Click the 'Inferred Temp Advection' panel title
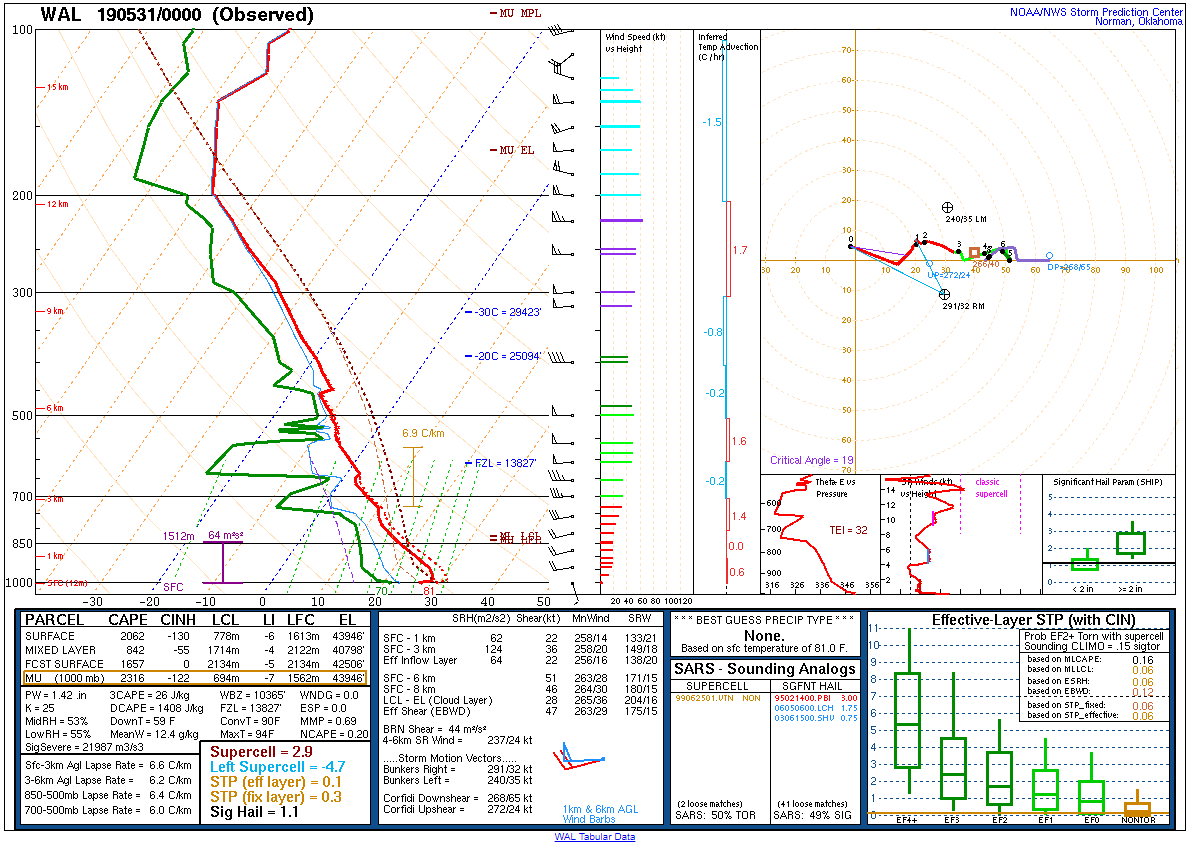Image resolution: width=1192 pixels, height=845 pixels. (728, 46)
